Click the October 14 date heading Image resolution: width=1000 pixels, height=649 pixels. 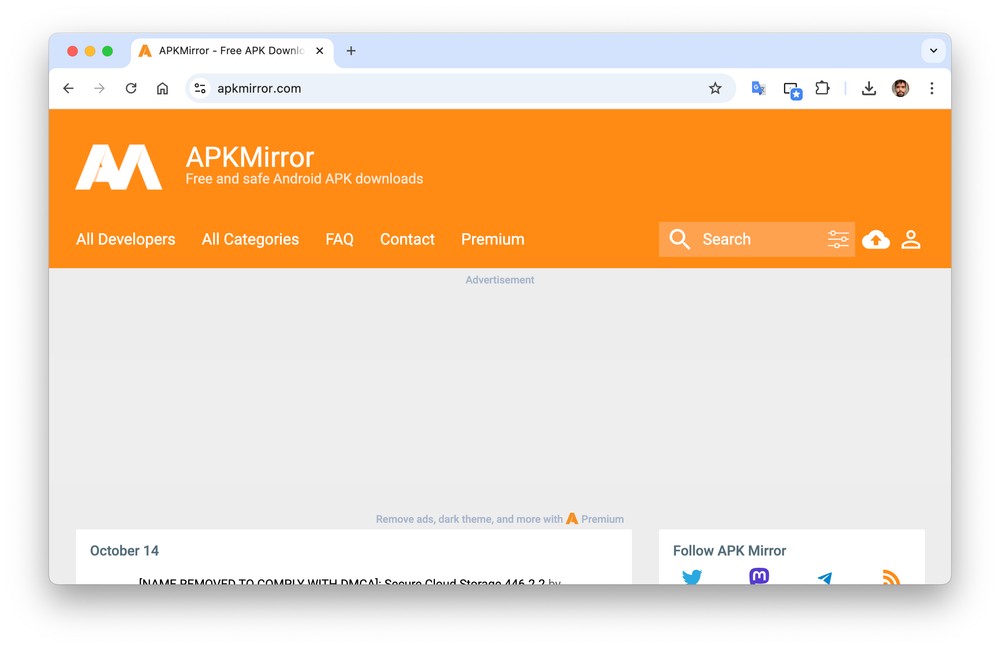click(x=124, y=551)
